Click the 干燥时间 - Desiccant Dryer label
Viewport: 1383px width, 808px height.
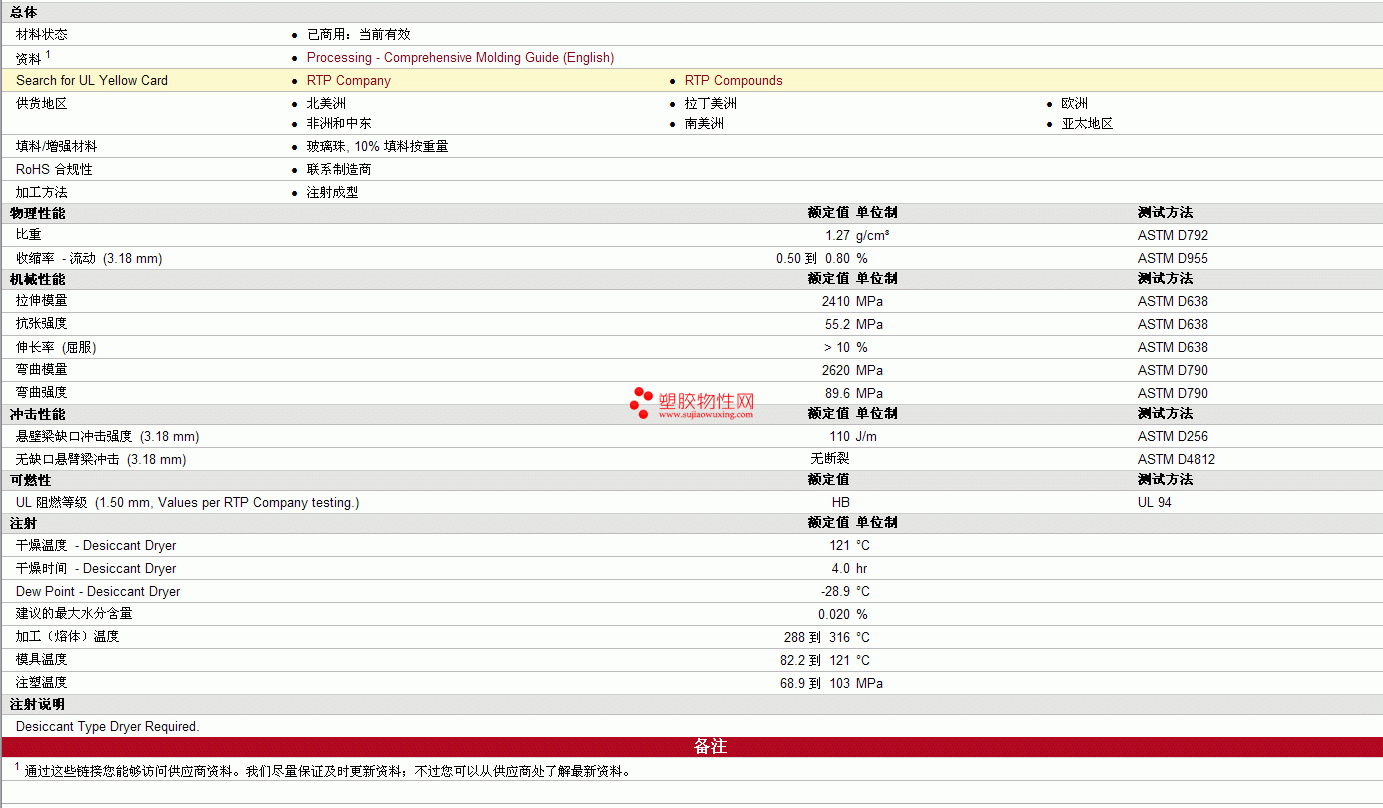coord(96,569)
